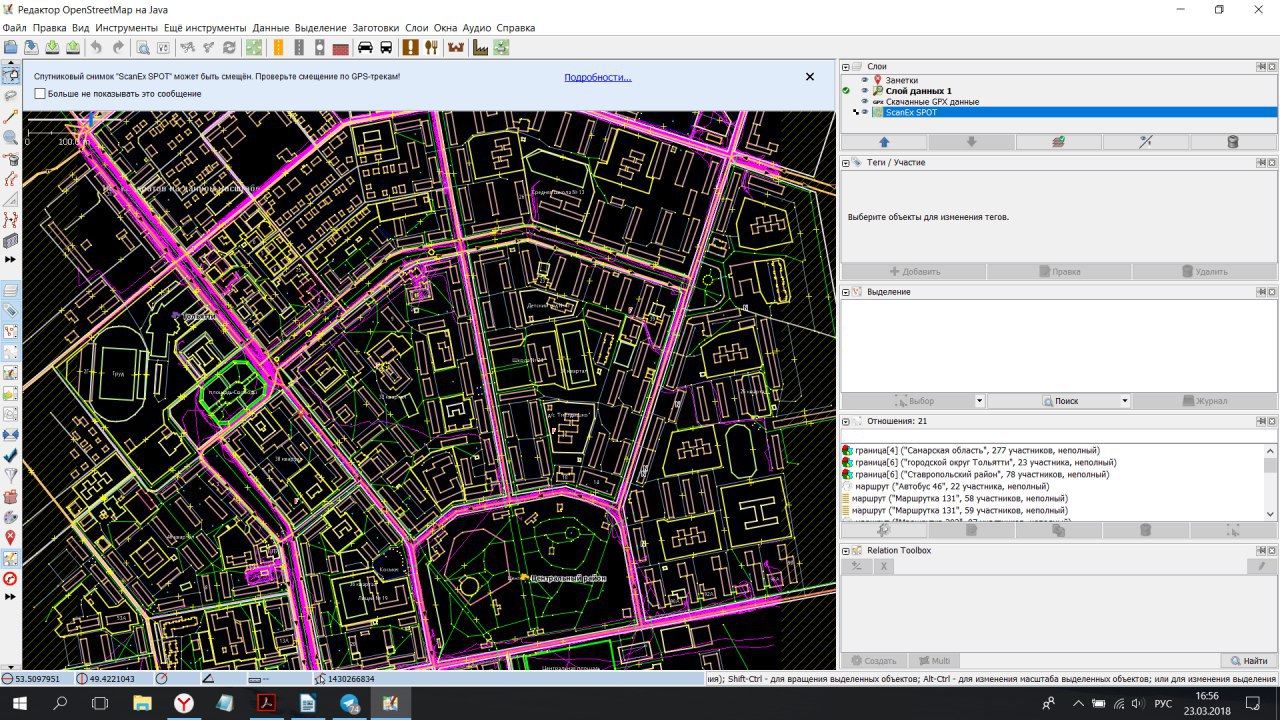This screenshot has width=1280, height=720.
Task: Click the Redo arrow icon
Action: pyautogui.click(x=118, y=47)
